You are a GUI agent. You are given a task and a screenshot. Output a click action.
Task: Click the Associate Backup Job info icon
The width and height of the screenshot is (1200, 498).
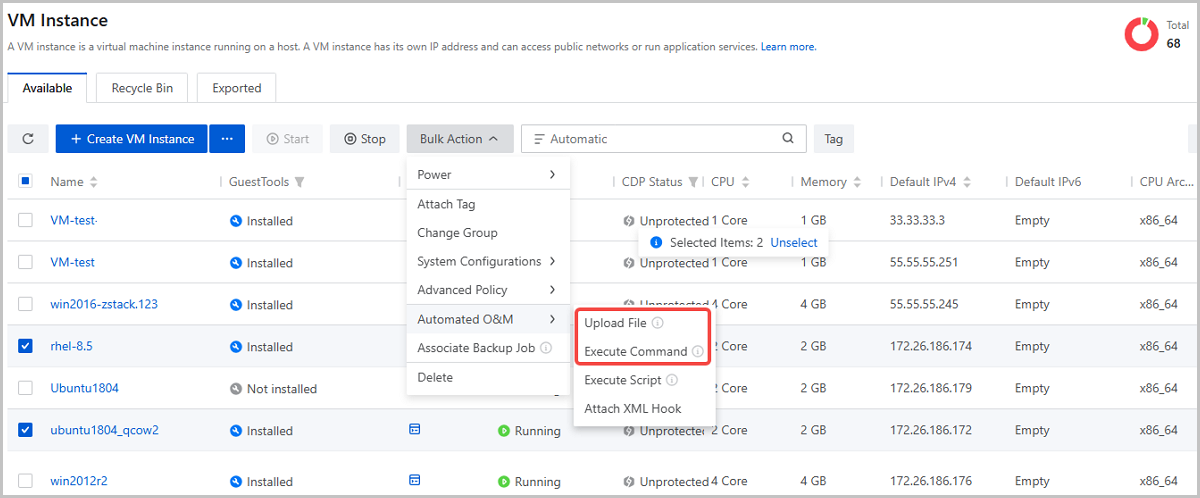[546, 348]
